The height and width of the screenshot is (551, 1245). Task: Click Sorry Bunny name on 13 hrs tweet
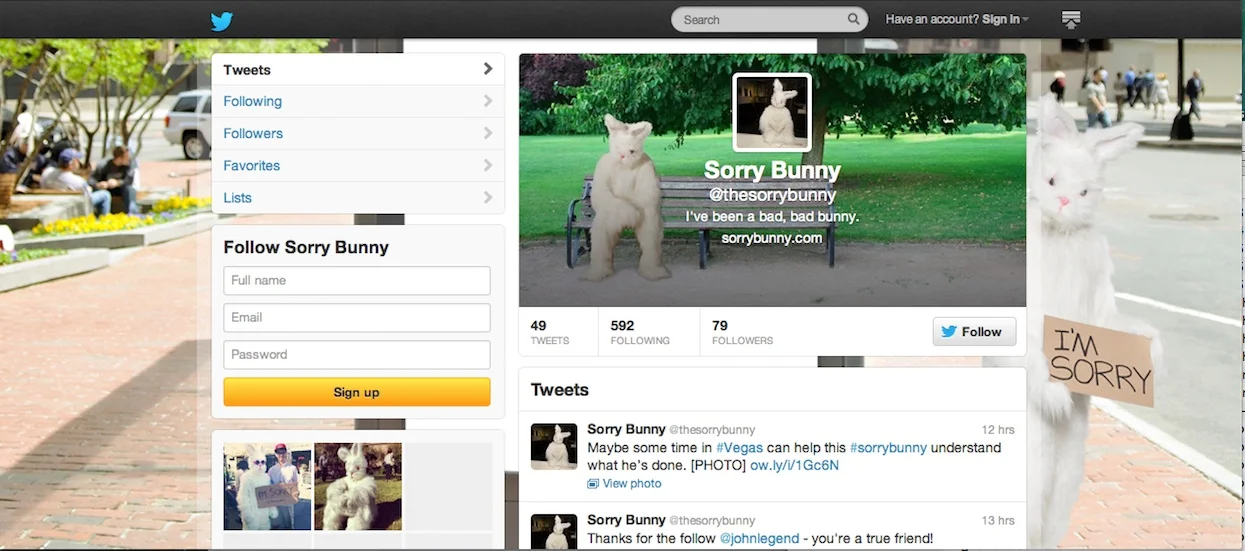click(x=626, y=520)
